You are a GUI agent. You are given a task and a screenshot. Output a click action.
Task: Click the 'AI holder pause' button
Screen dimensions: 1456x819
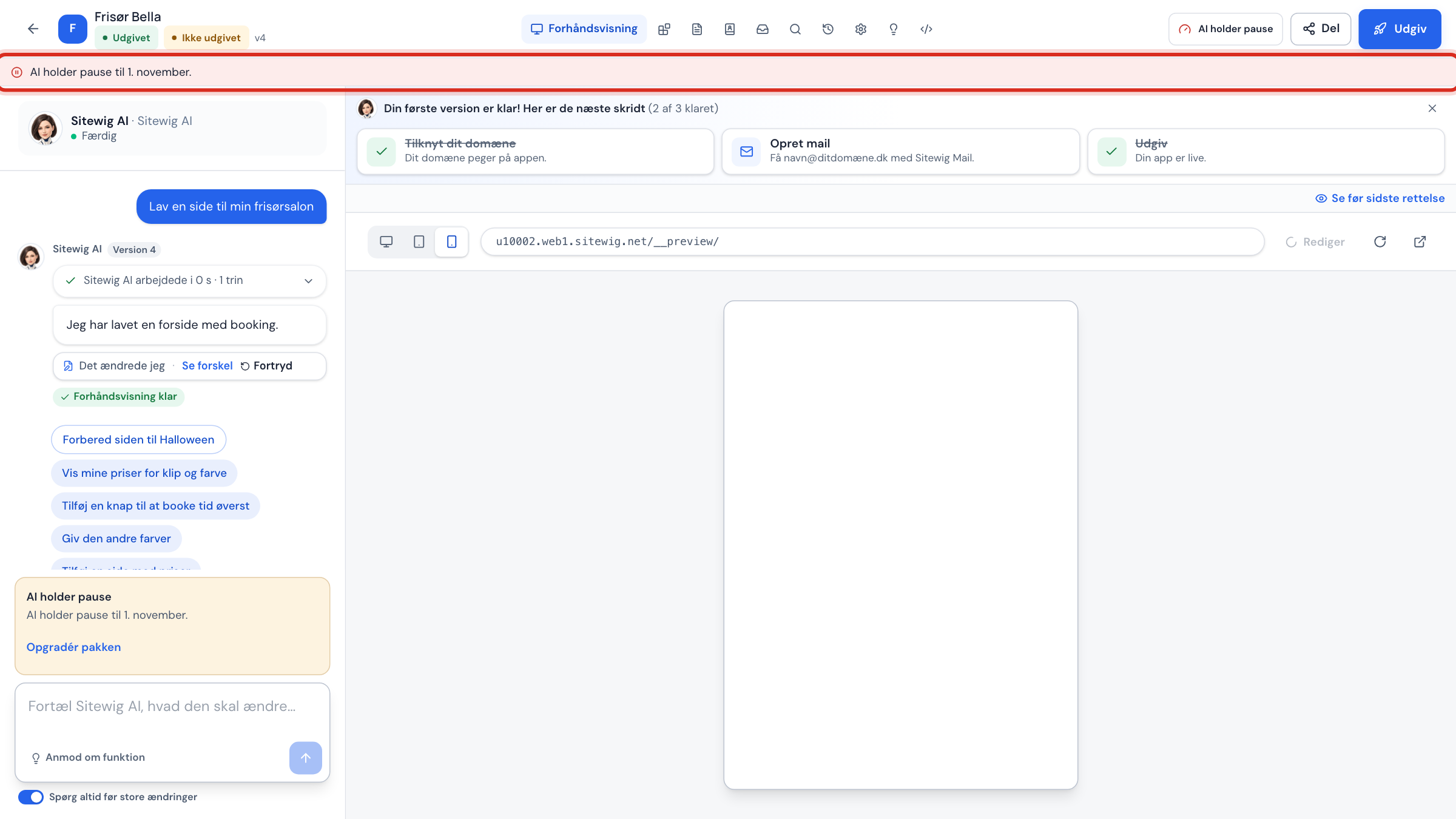point(1225,29)
